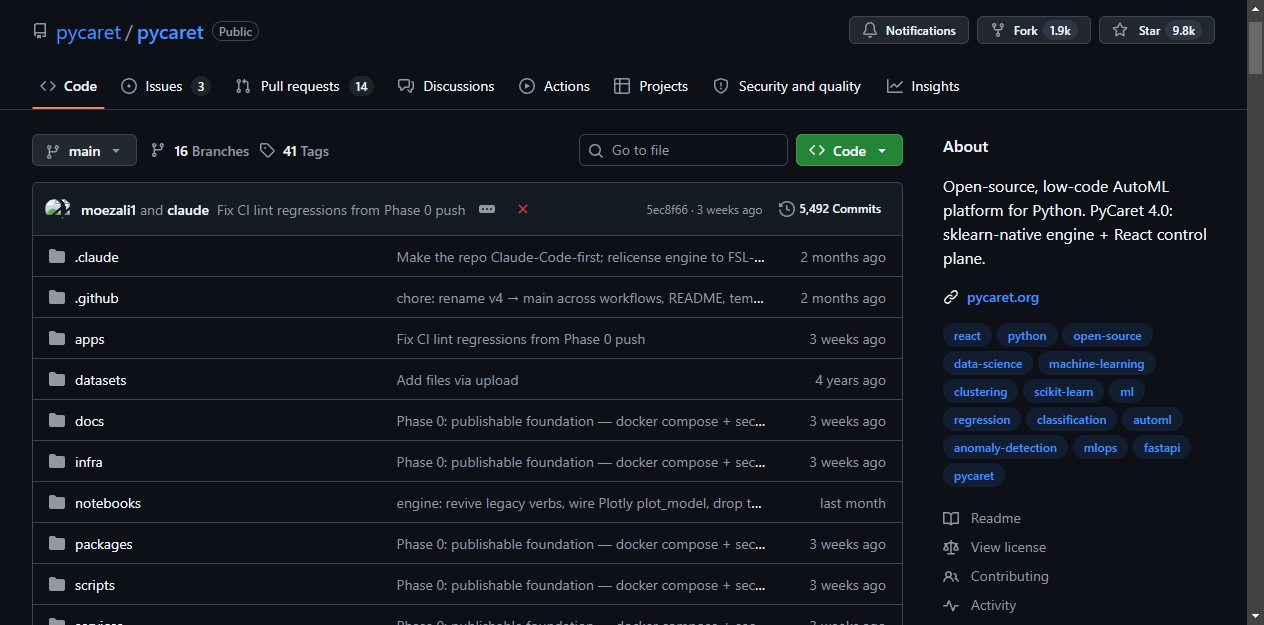1264x625 pixels.
Task: Open 'engine: revive legacy verbs' commit message
Action: click(x=581, y=503)
